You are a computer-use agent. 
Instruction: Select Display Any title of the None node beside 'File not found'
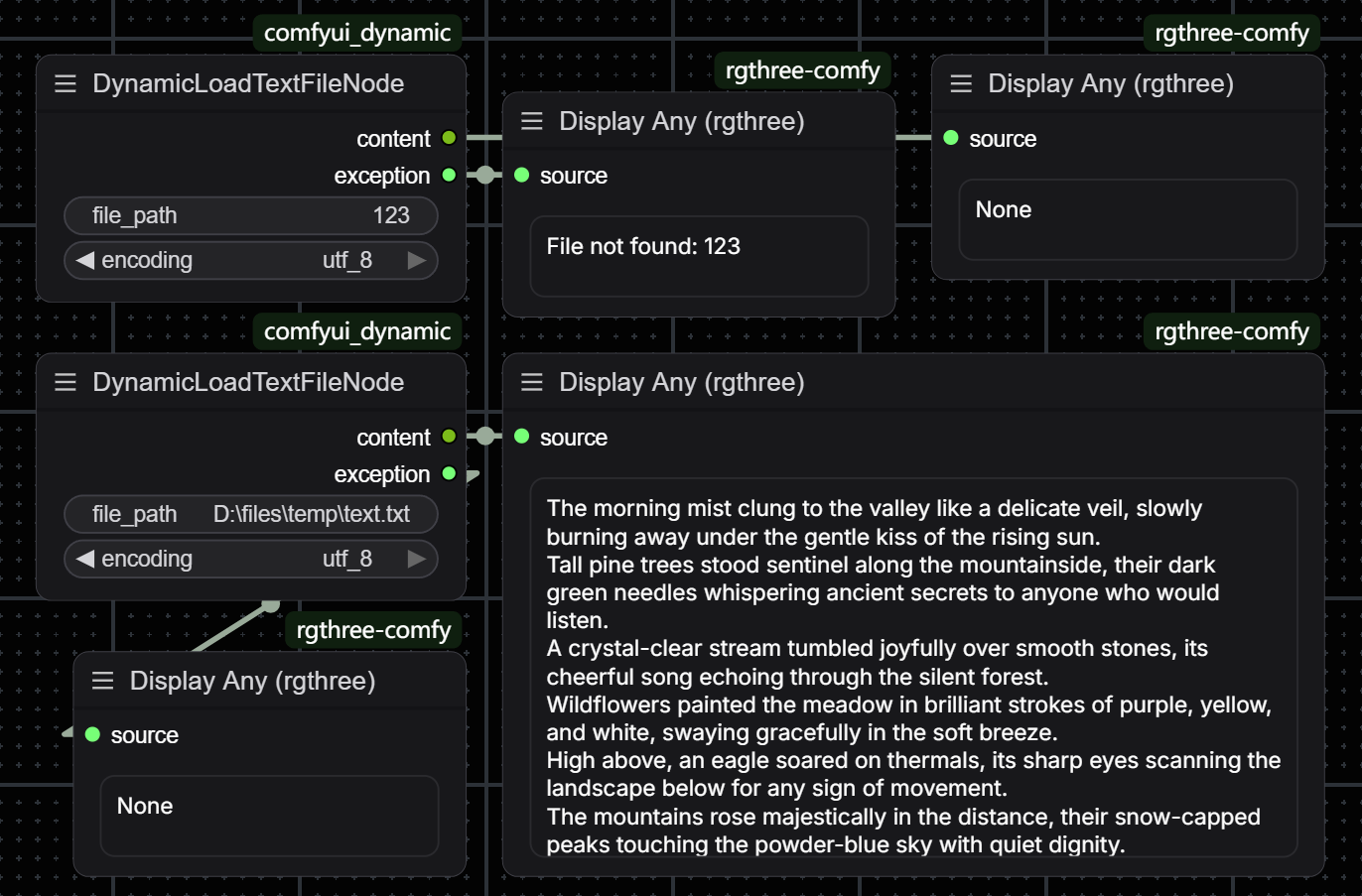point(1110,84)
